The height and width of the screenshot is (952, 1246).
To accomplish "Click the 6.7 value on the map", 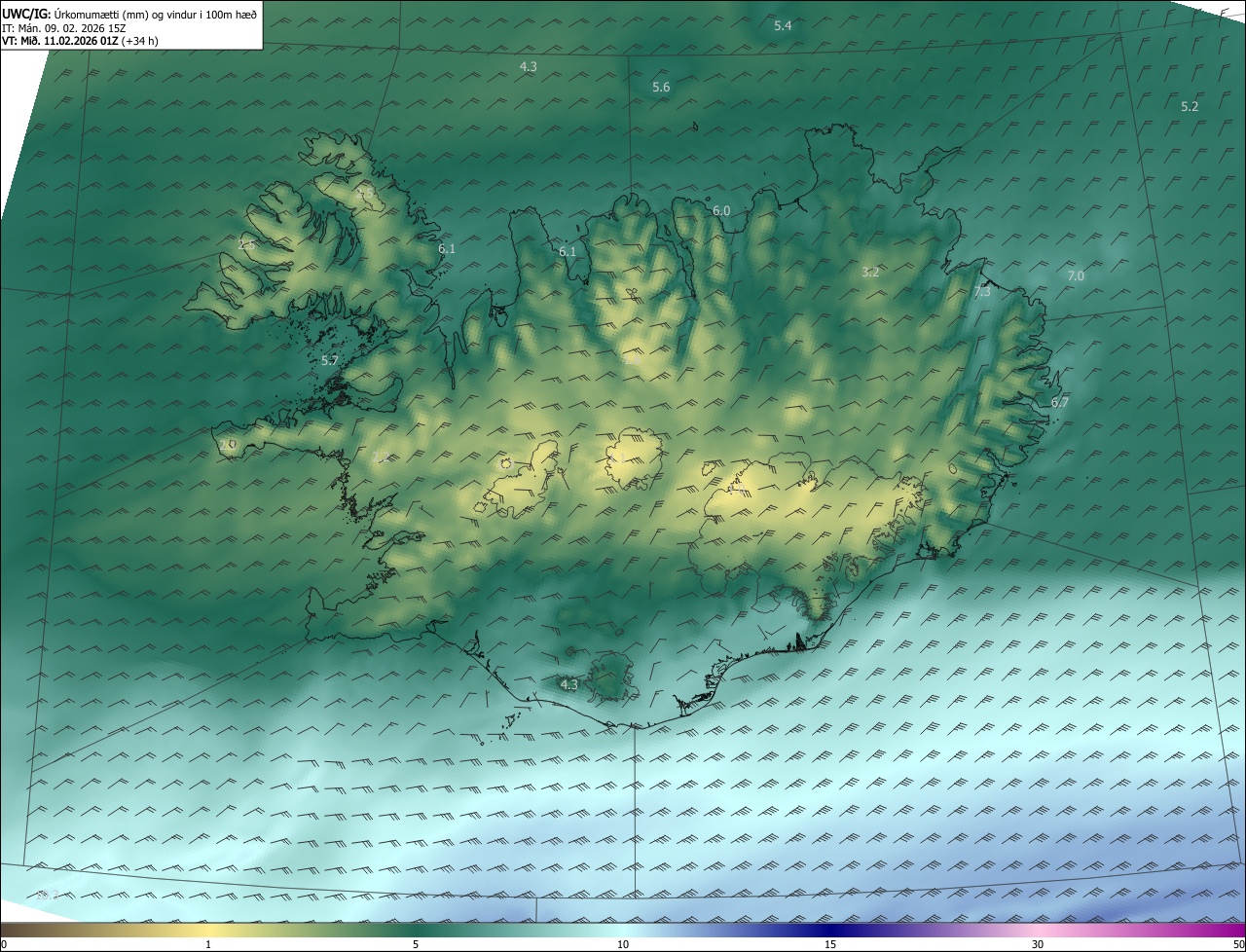I will click(x=1060, y=403).
